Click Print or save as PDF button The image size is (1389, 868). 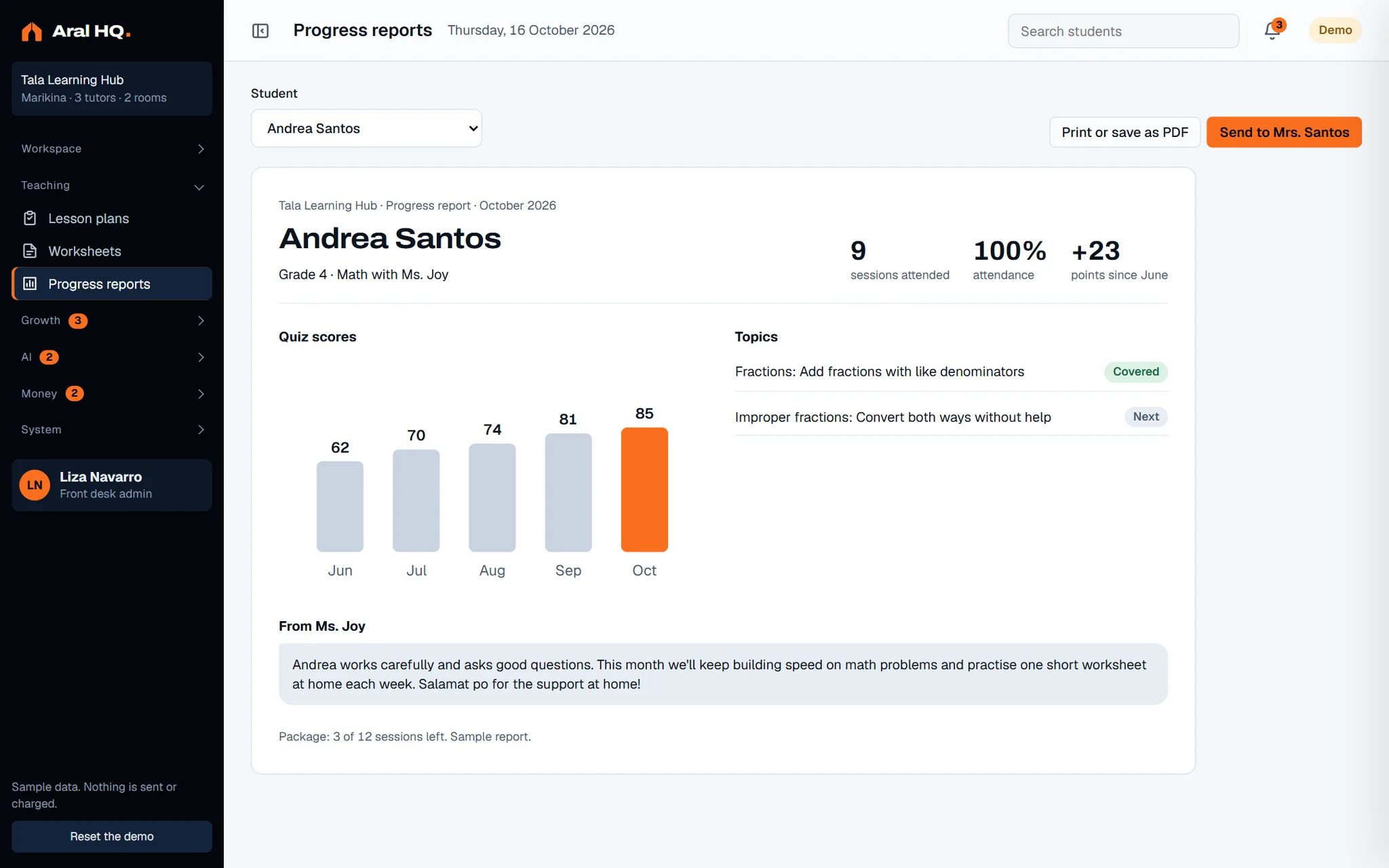point(1124,132)
